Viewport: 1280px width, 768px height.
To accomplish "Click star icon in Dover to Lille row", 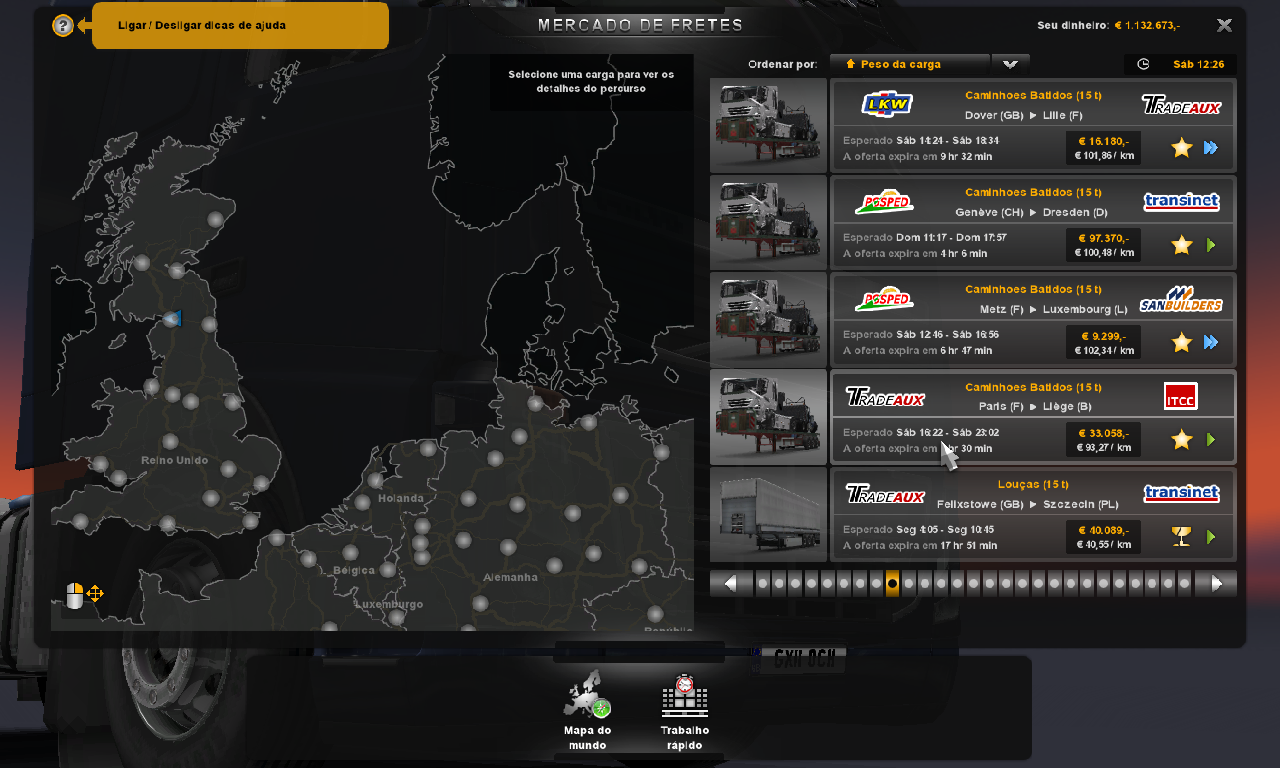I will pos(1182,148).
